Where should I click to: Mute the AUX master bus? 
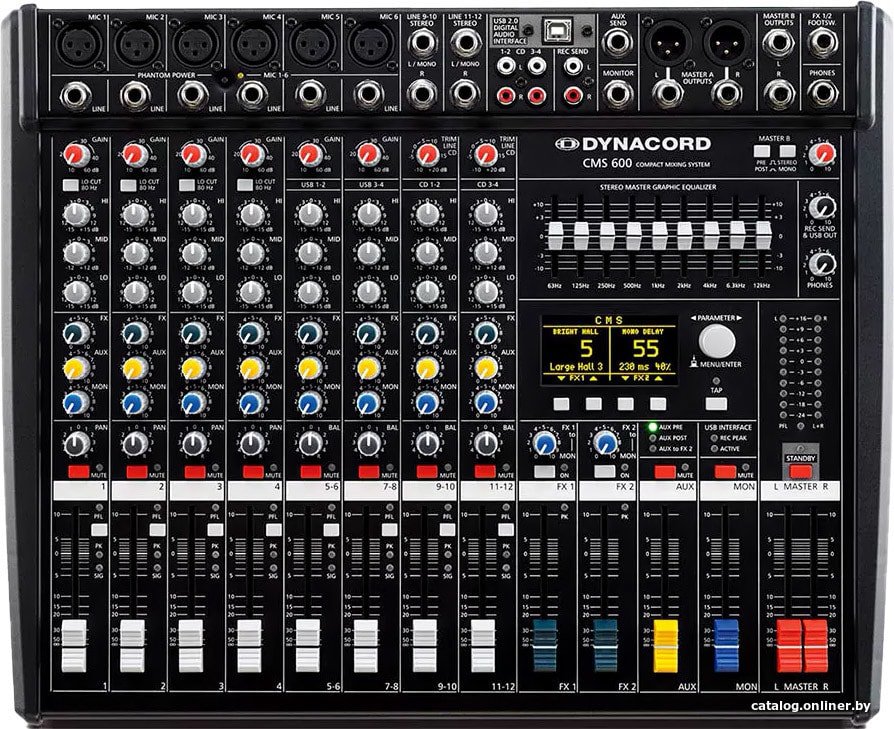[665, 472]
